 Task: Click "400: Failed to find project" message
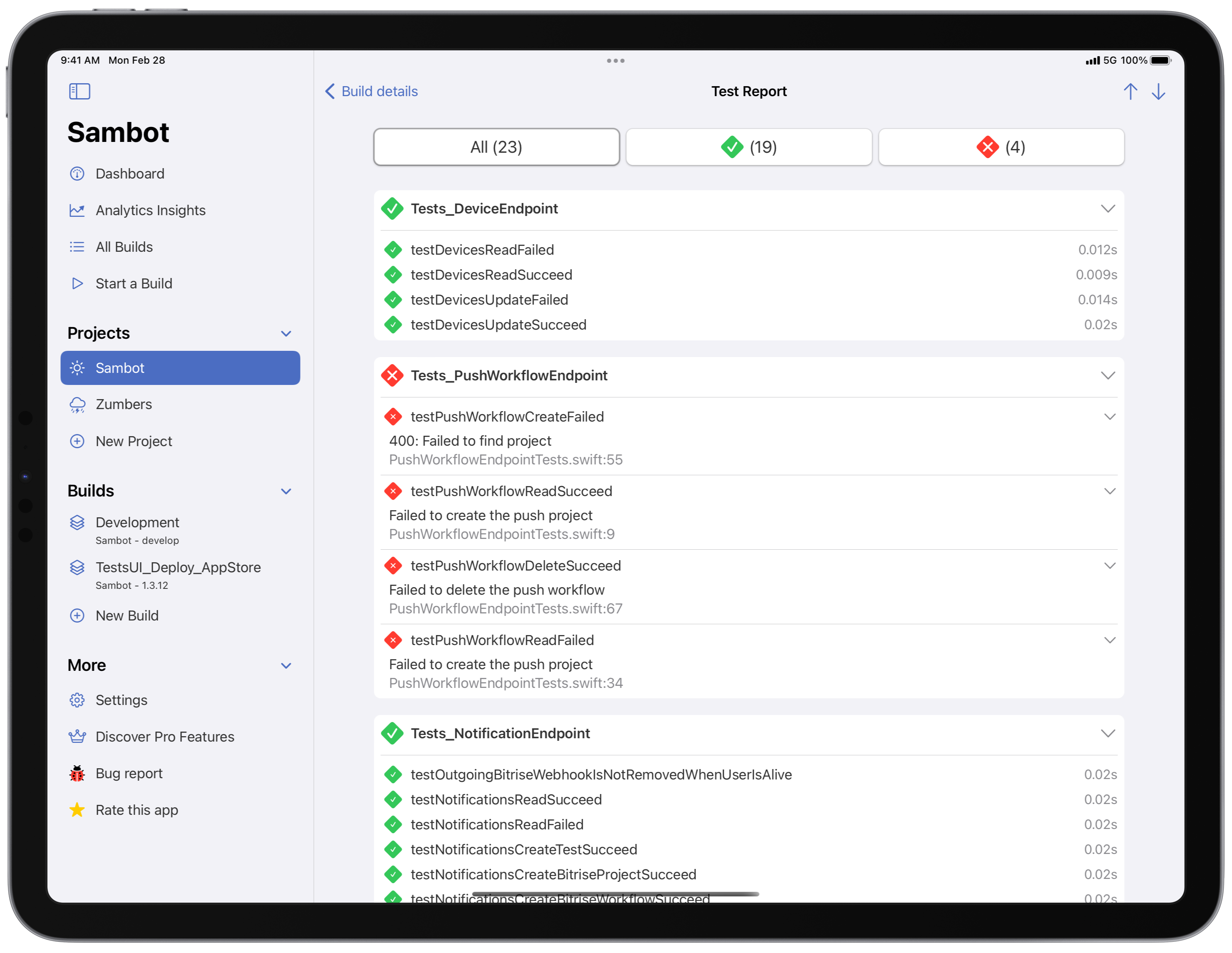[x=470, y=441]
